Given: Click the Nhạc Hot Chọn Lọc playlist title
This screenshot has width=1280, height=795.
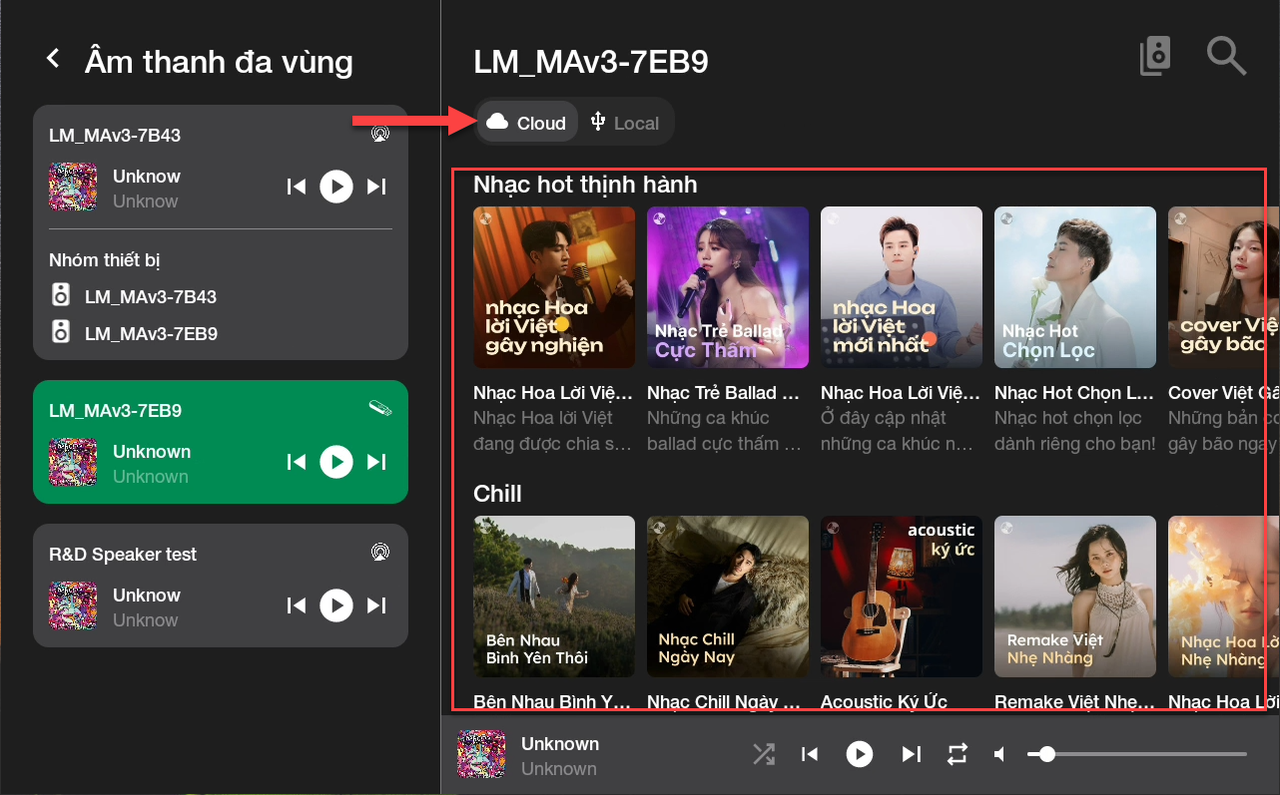Looking at the screenshot, I should tap(1074, 393).
